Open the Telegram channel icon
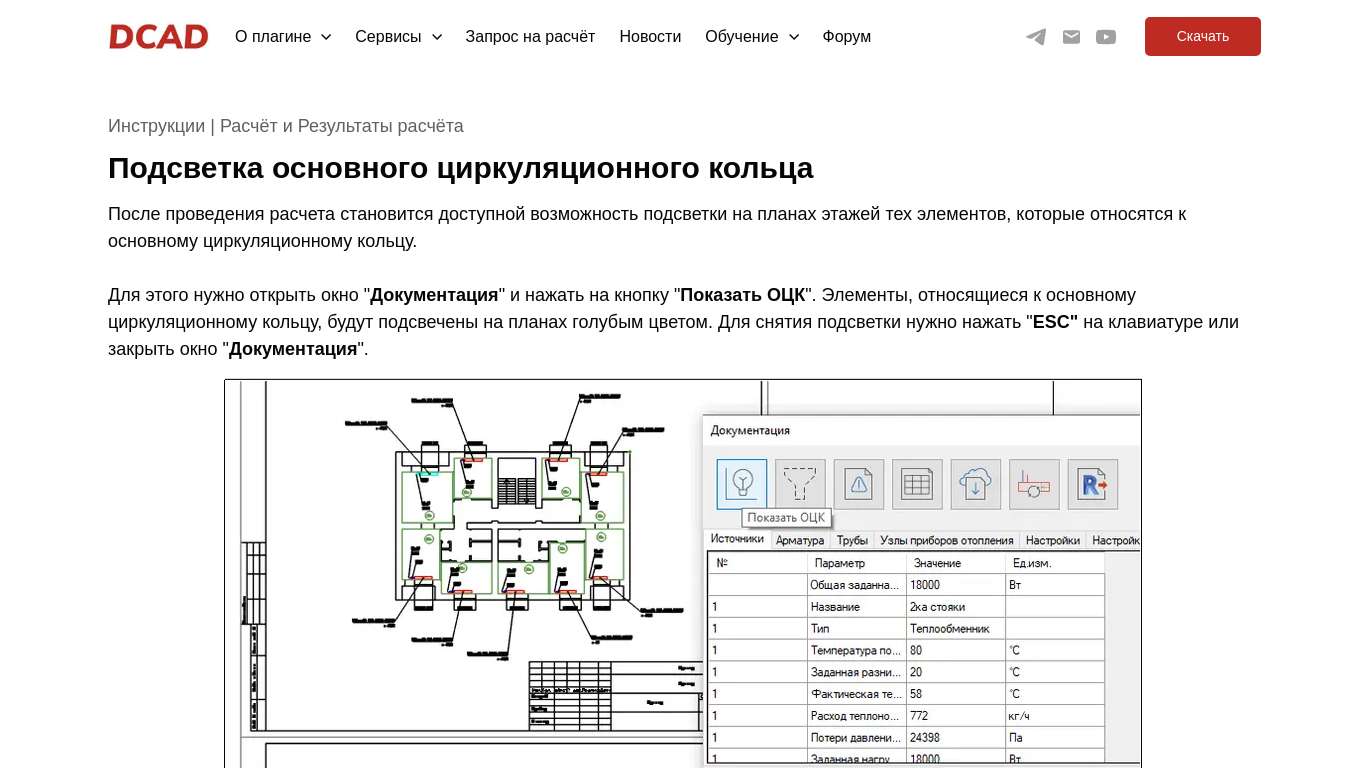The width and height of the screenshot is (1366, 768). click(1036, 37)
